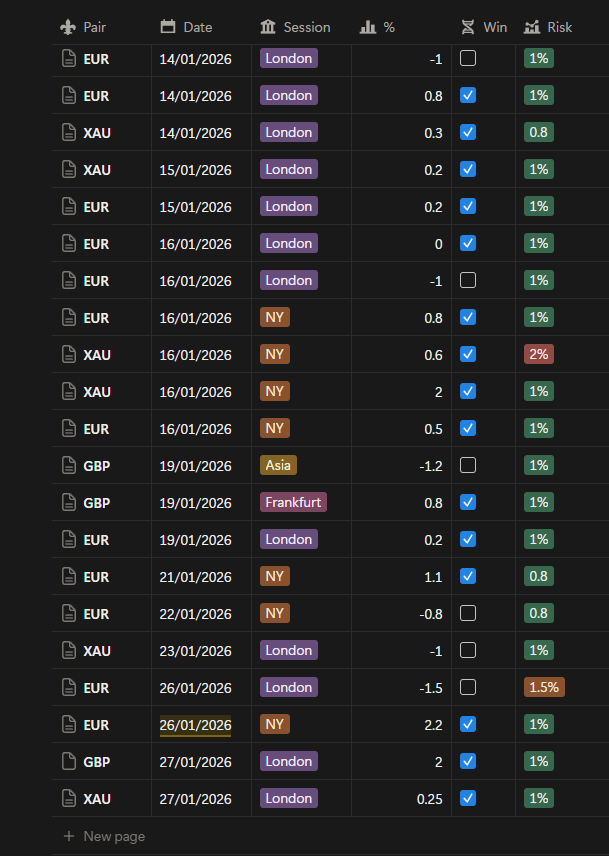The height and width of the screenshot is (856, 609).
Task: Check Win box for EUR 14/01/2026 -1 row
Action: pos(468,58)
